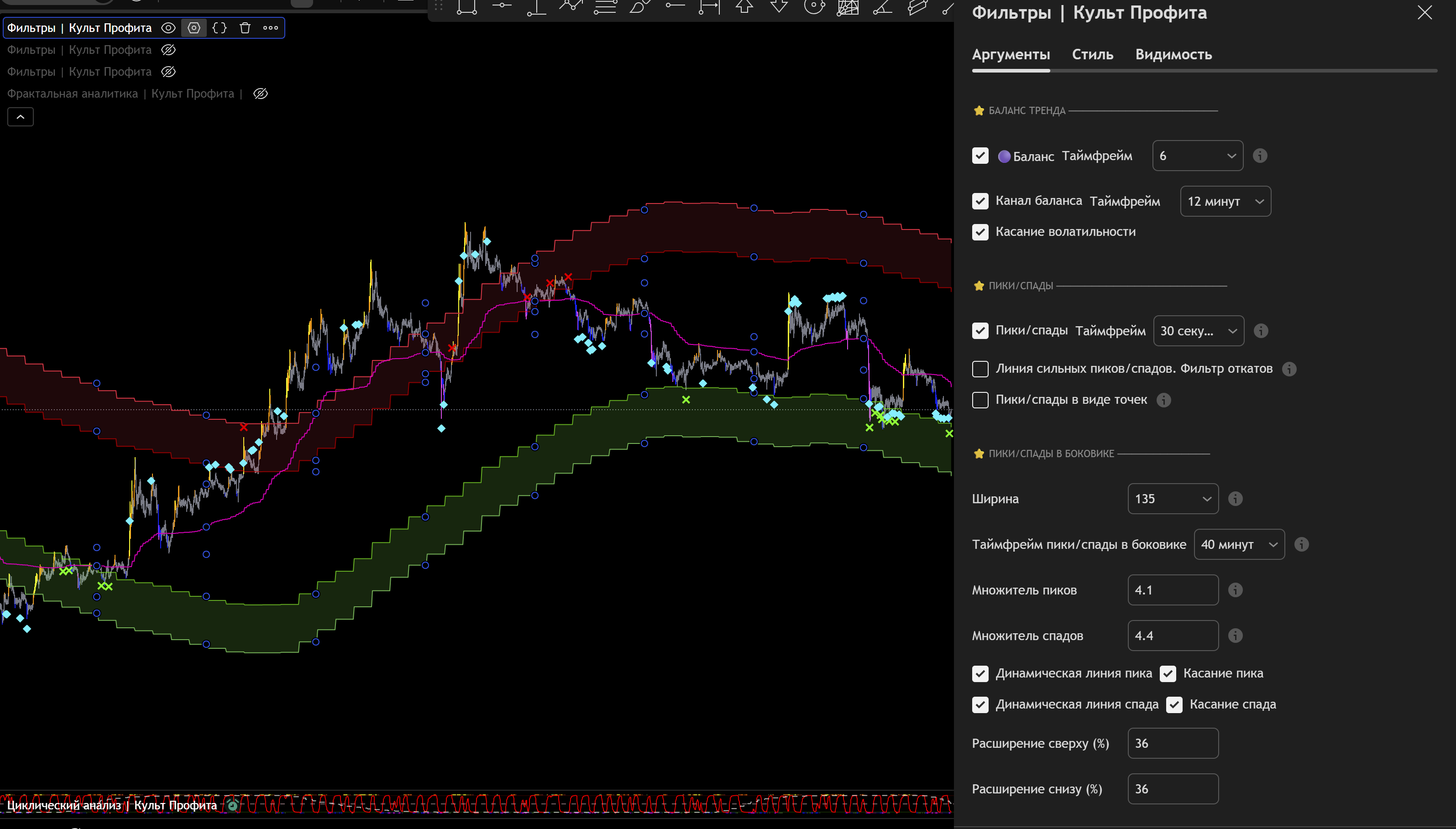Select the arrow down drawing tool
The image size is (1456, 829).
pos(779,7)
